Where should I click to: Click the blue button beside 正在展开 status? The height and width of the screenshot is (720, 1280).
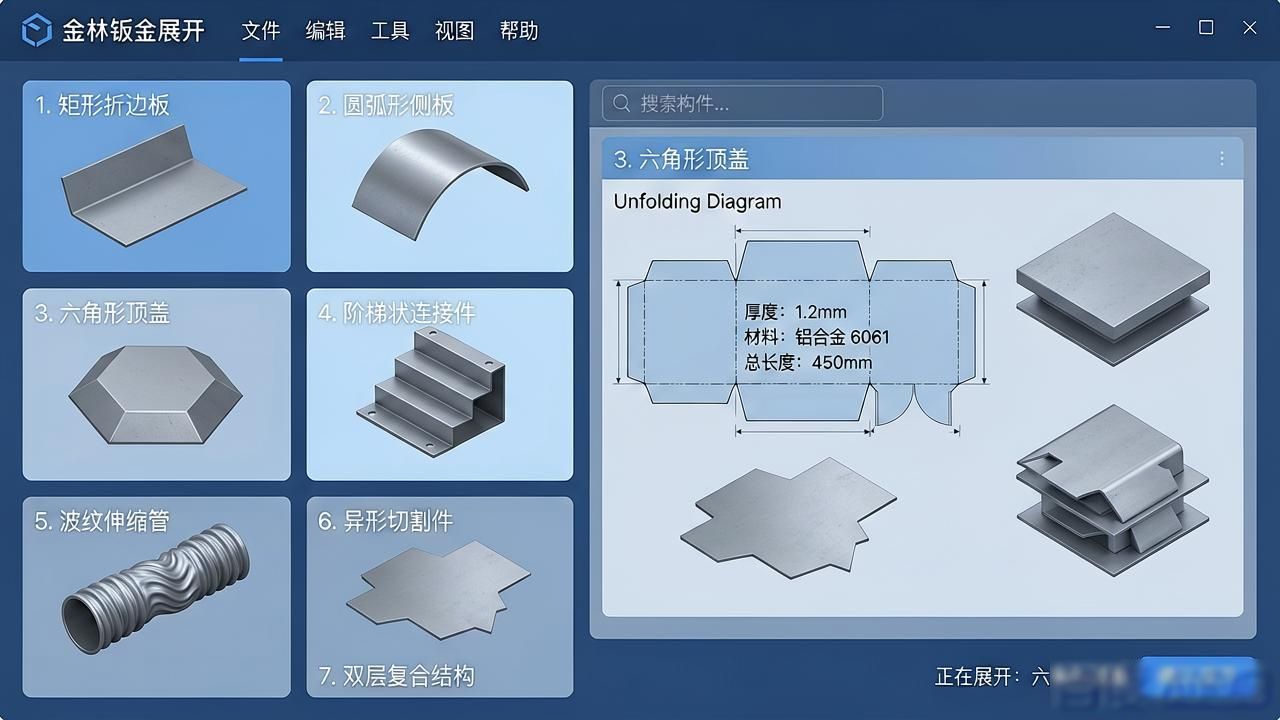tap(1197, 677)
